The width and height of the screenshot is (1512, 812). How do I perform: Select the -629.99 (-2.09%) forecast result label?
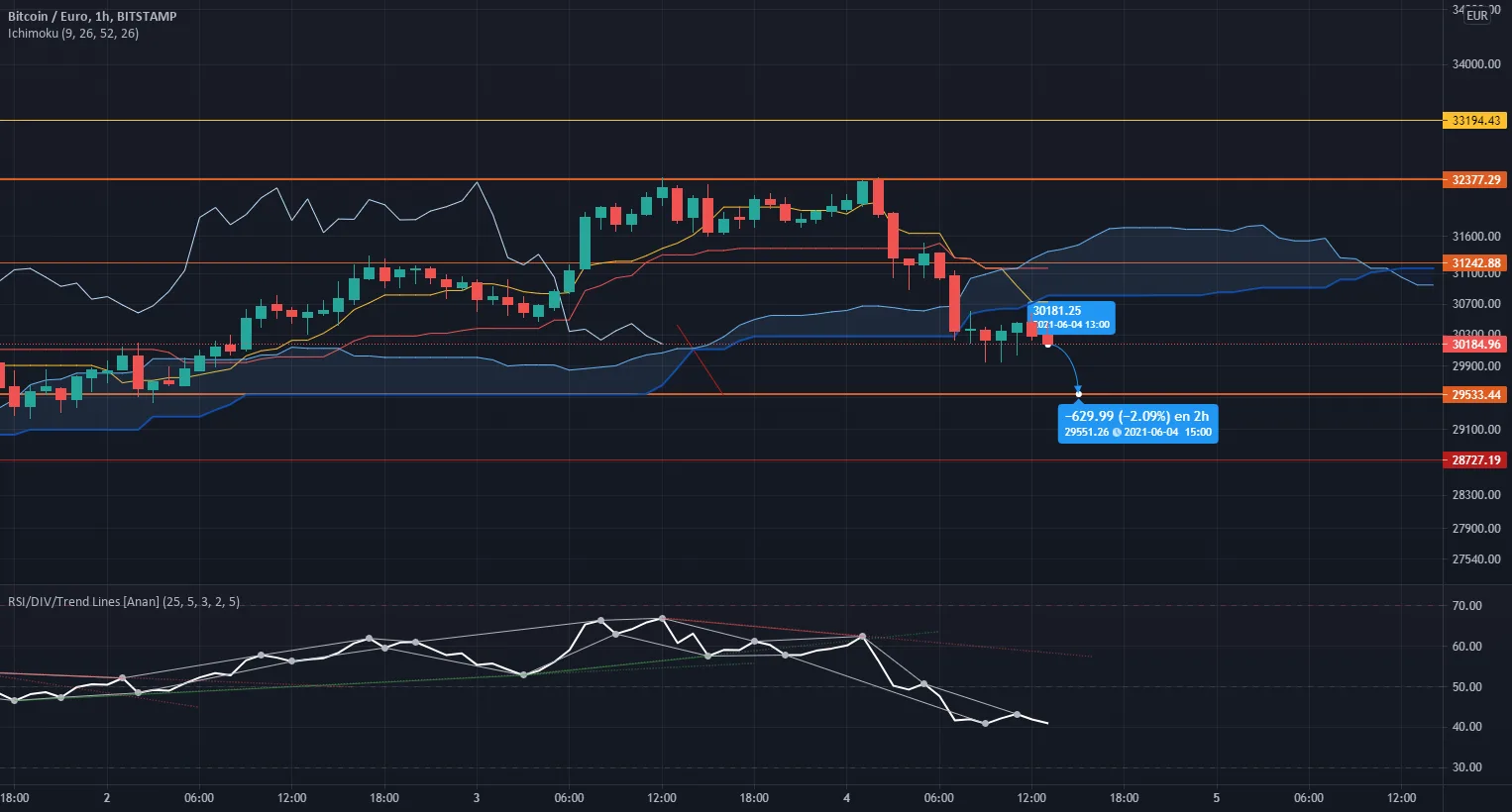pos(1137,424)
